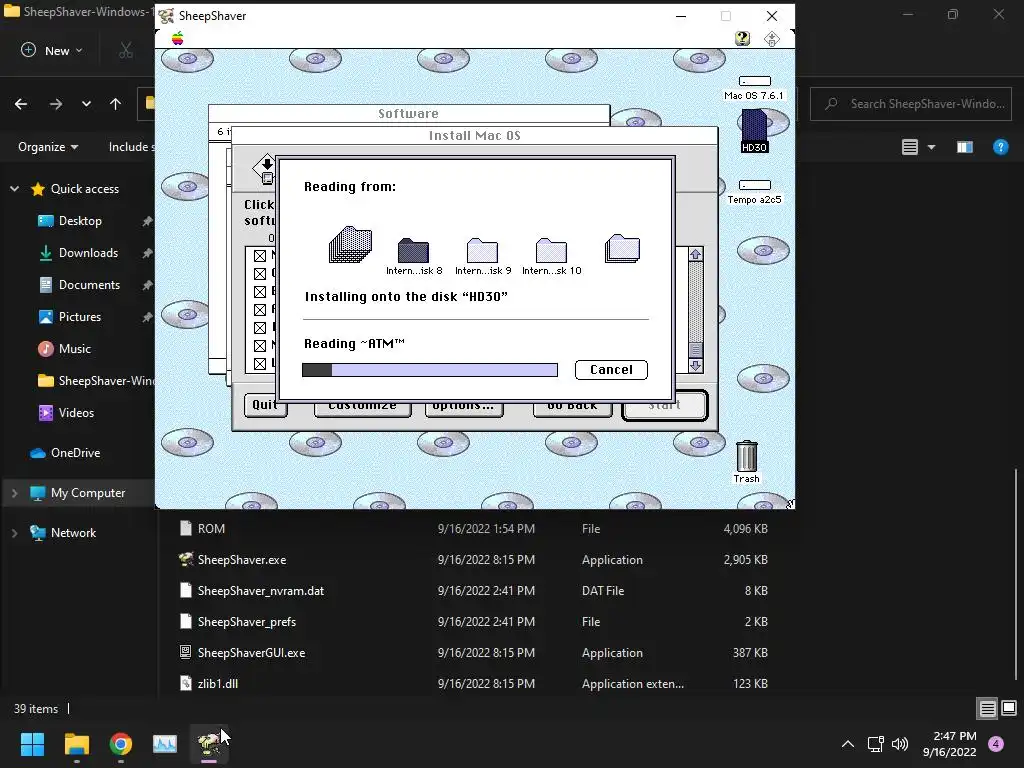The width and height of the screenshot is (1024, 768).
Task: Open the Mac application switcher icon
Action: (771, 39)
